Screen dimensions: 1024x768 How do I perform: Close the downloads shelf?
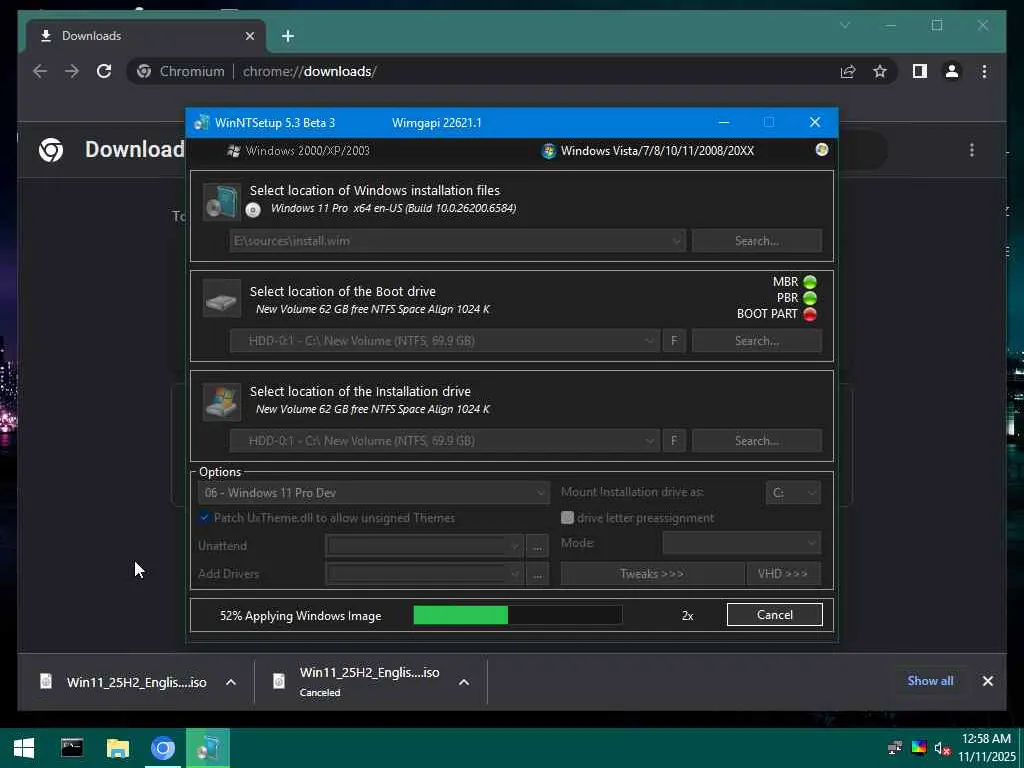987,680
